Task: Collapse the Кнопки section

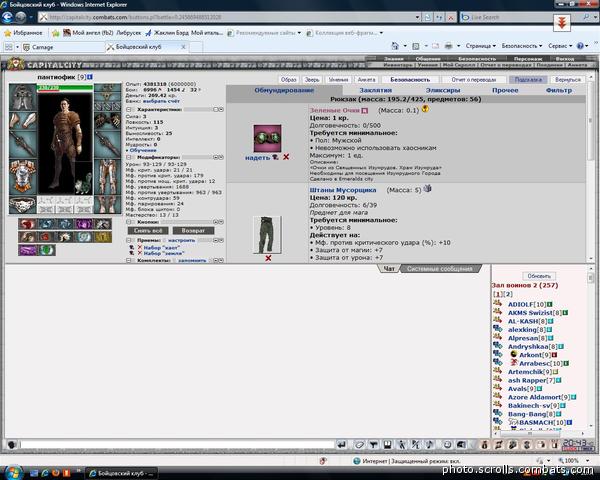Action: click(129, 222)
